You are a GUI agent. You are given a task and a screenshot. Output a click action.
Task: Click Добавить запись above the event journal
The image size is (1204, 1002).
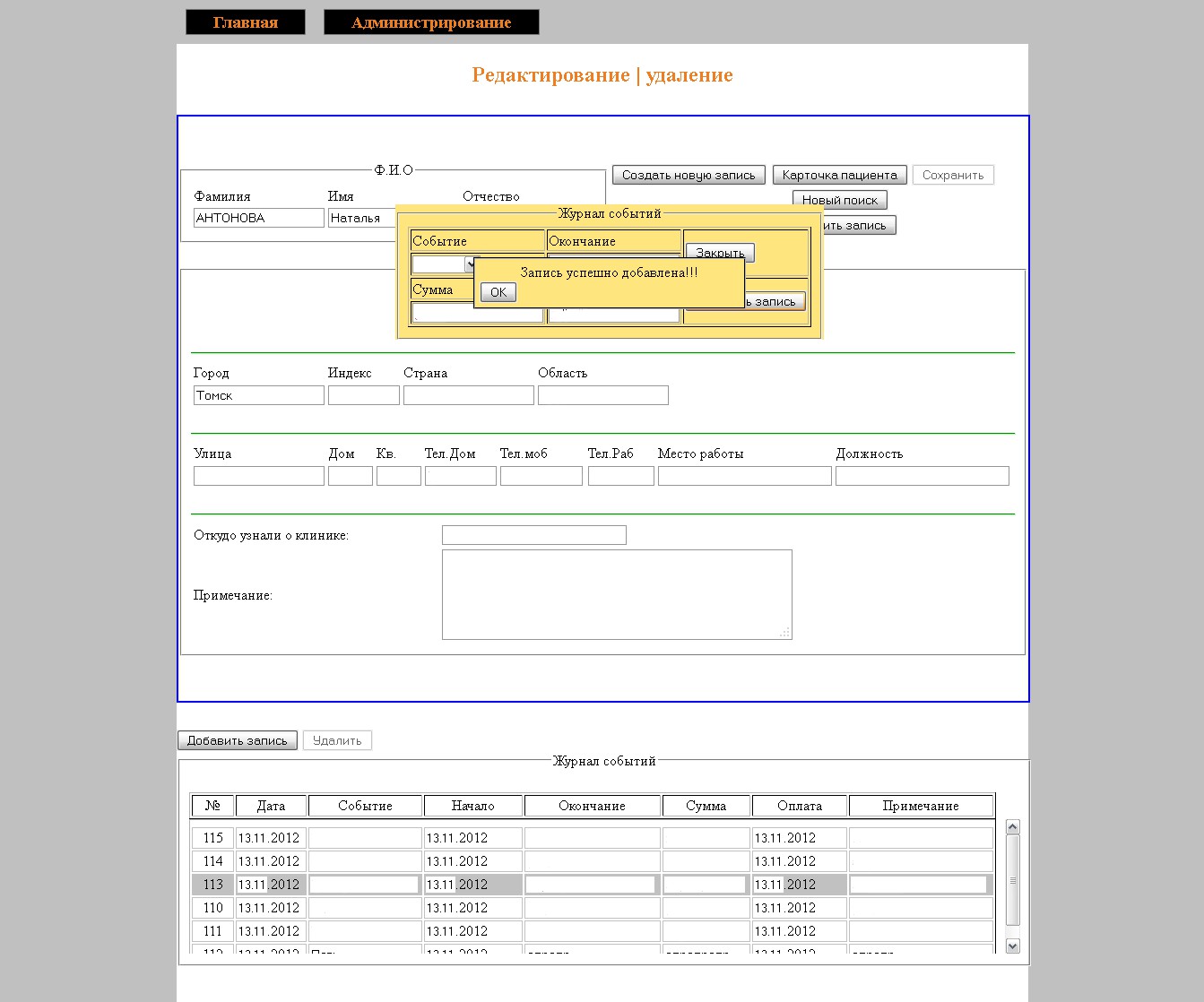click(238, 740)
